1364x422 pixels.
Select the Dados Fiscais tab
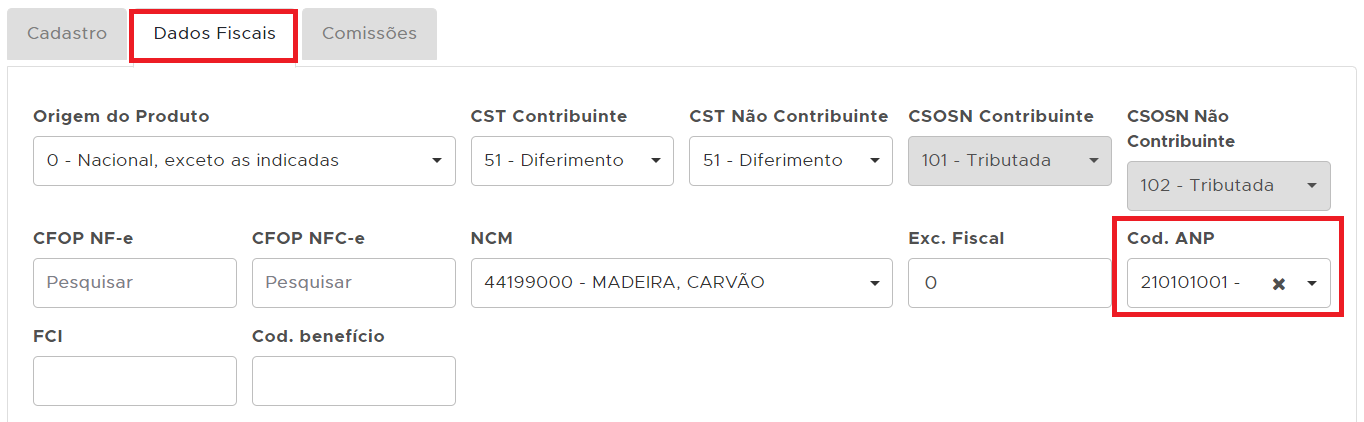point(214,34)
